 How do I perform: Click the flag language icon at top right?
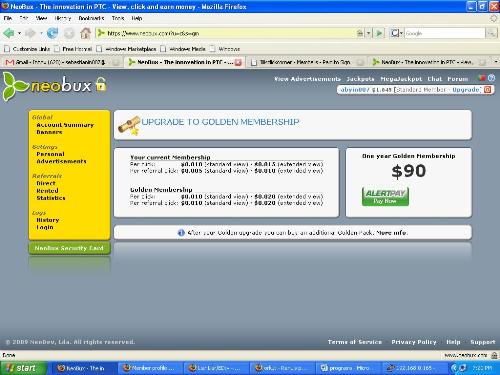(x=481, y=78)
